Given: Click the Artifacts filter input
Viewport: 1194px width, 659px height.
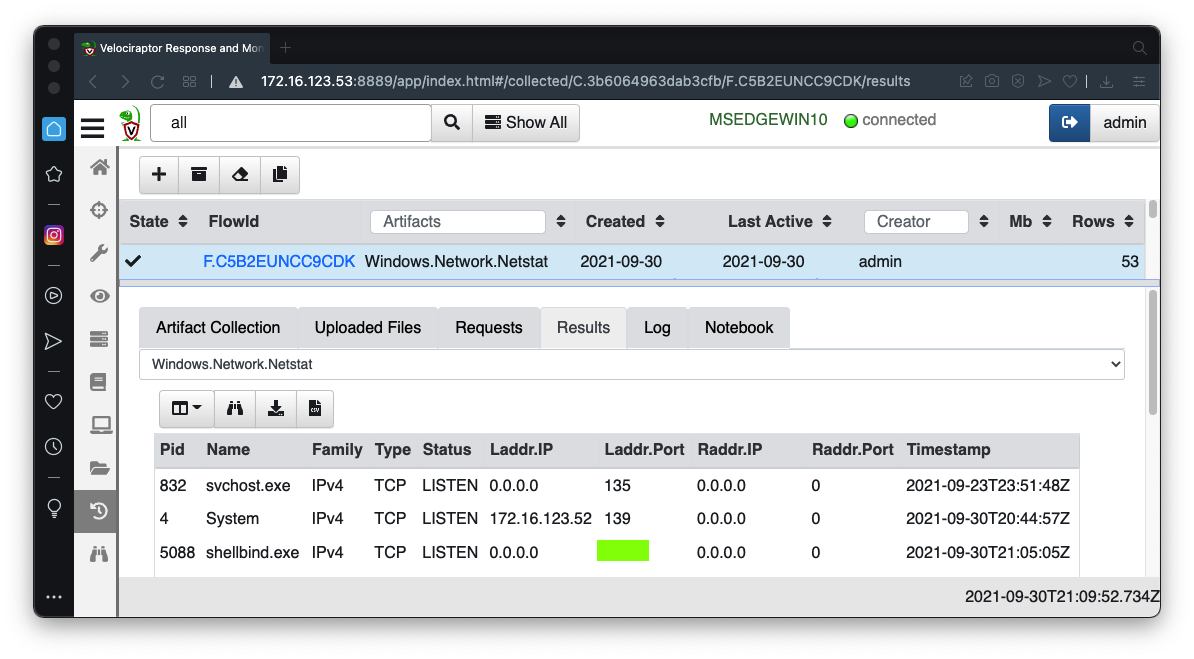Looking at the screenshot, I should click(458, 222).
